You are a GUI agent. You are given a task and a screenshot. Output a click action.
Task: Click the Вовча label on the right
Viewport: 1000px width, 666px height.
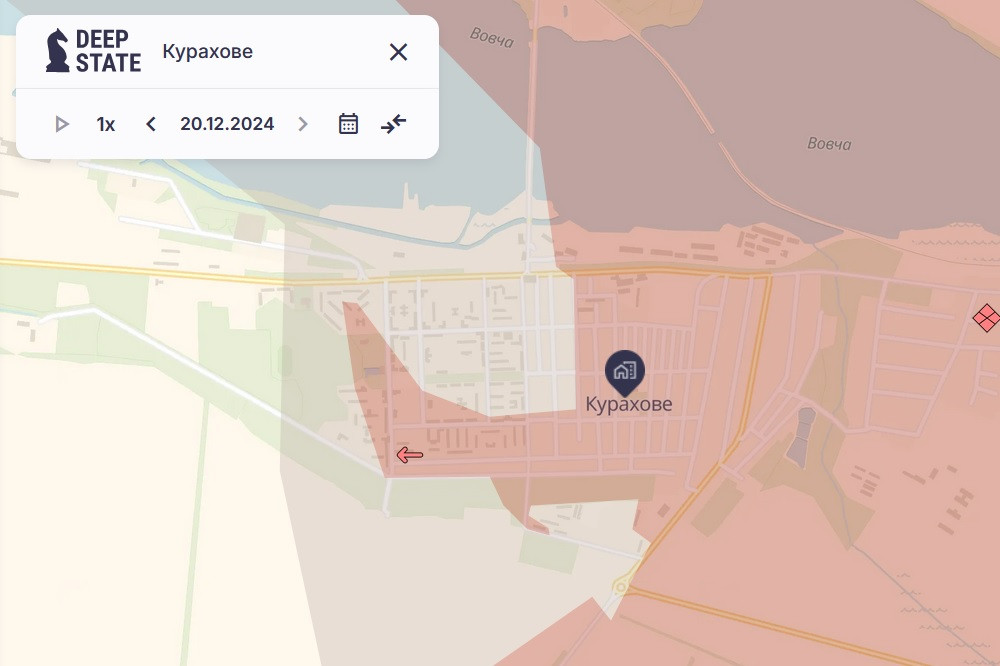829,144
